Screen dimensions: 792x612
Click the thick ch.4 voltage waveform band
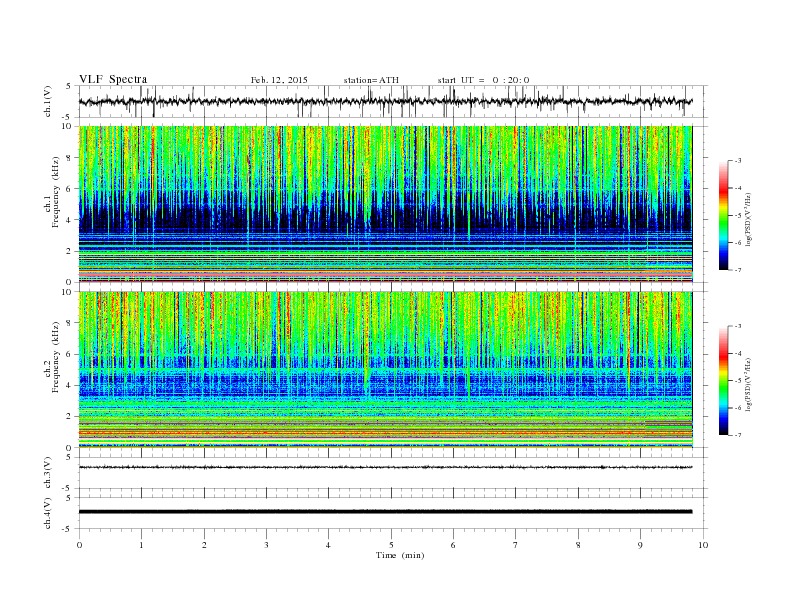click(385, 512)
